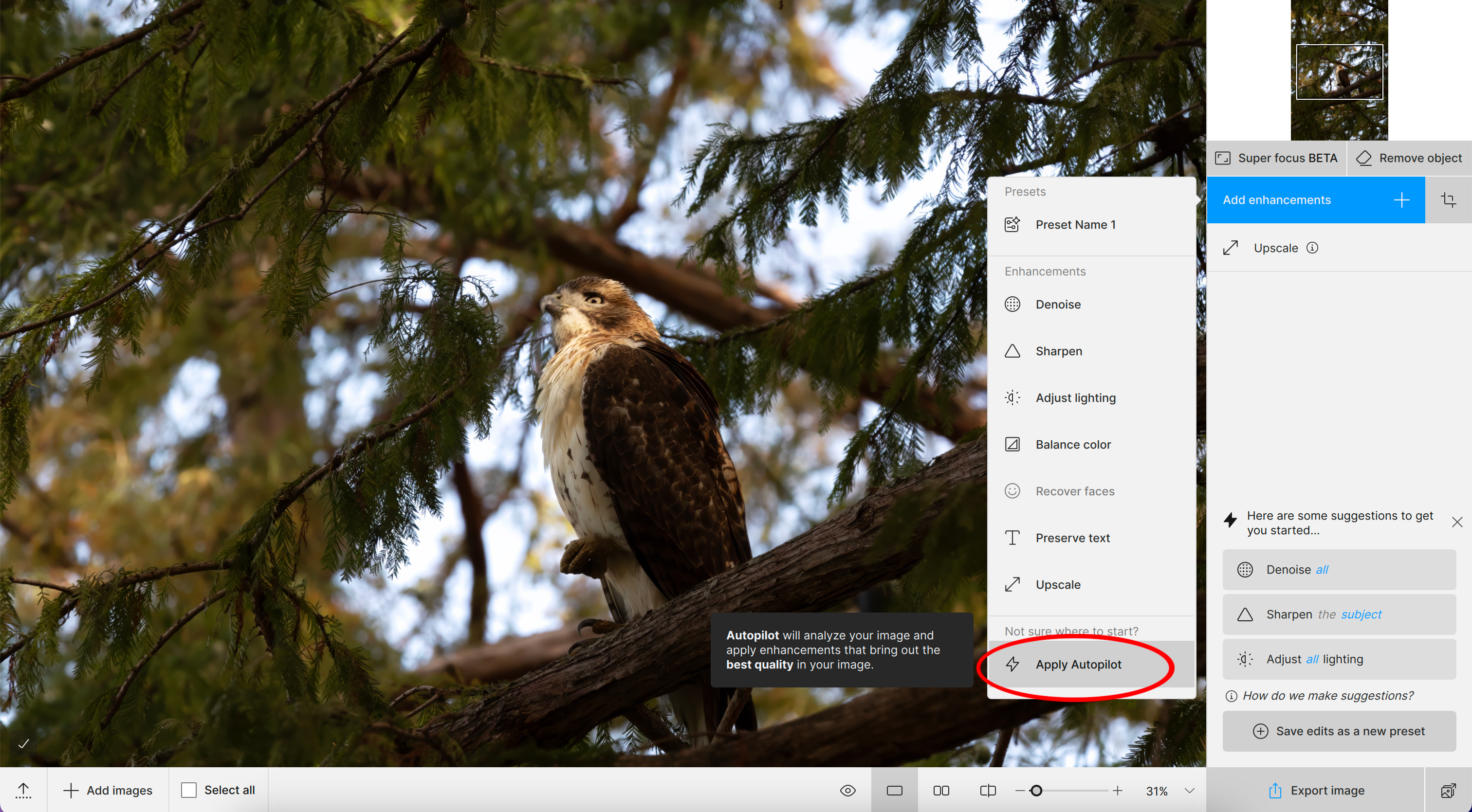Select single image view mode icon

(894, 790)
